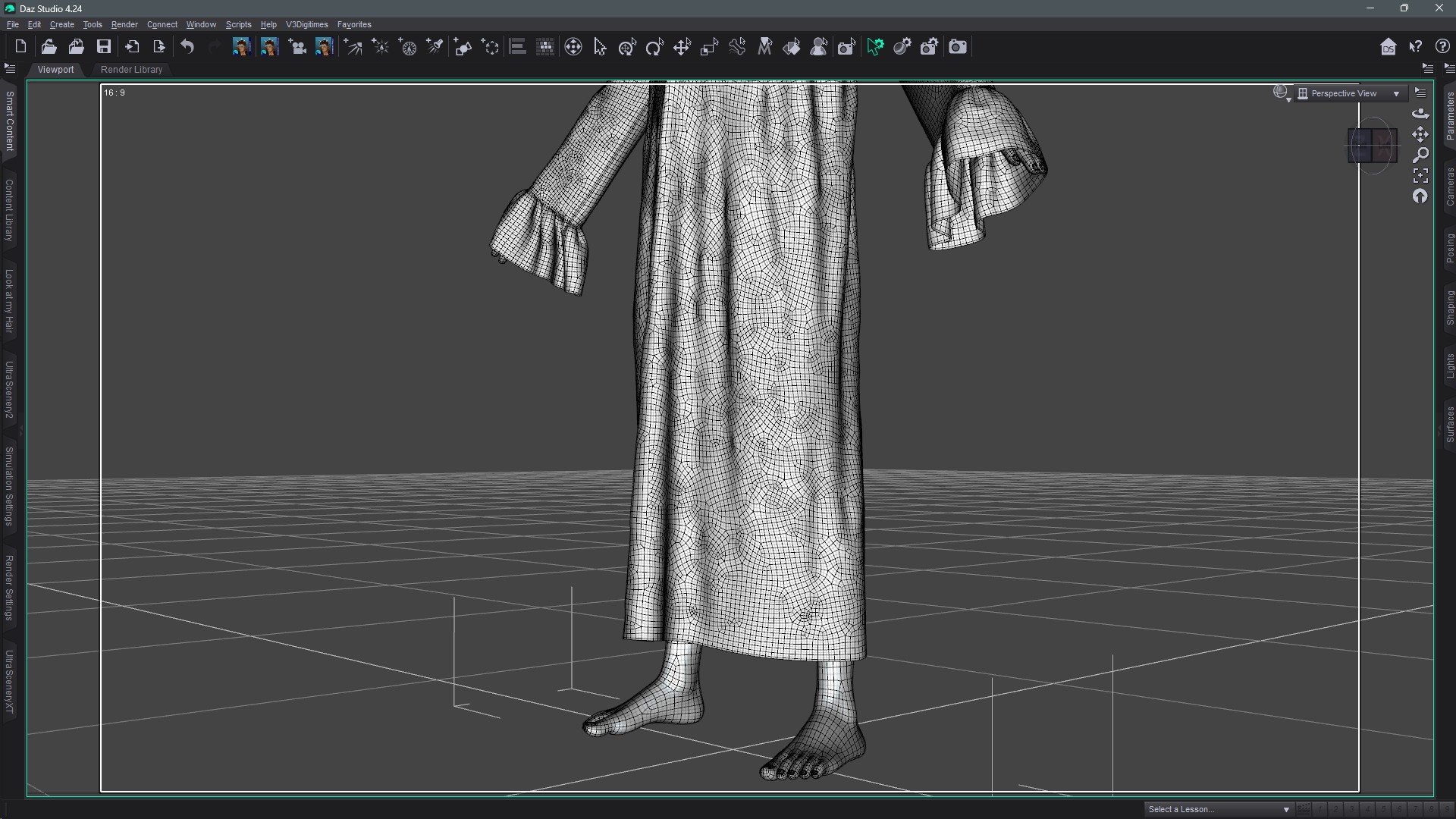The image size is (1456, 819).
Task: Expand the draw style sphere dropdown
Action: point(1282,93)
